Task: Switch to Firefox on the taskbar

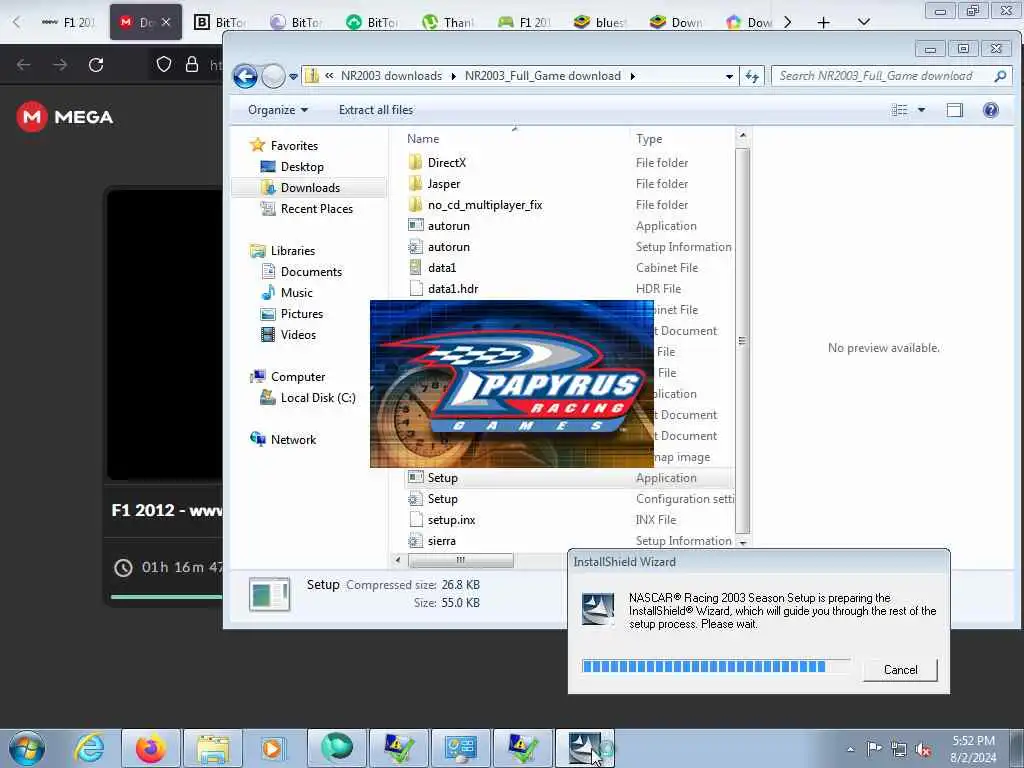Action: [151, 748]
